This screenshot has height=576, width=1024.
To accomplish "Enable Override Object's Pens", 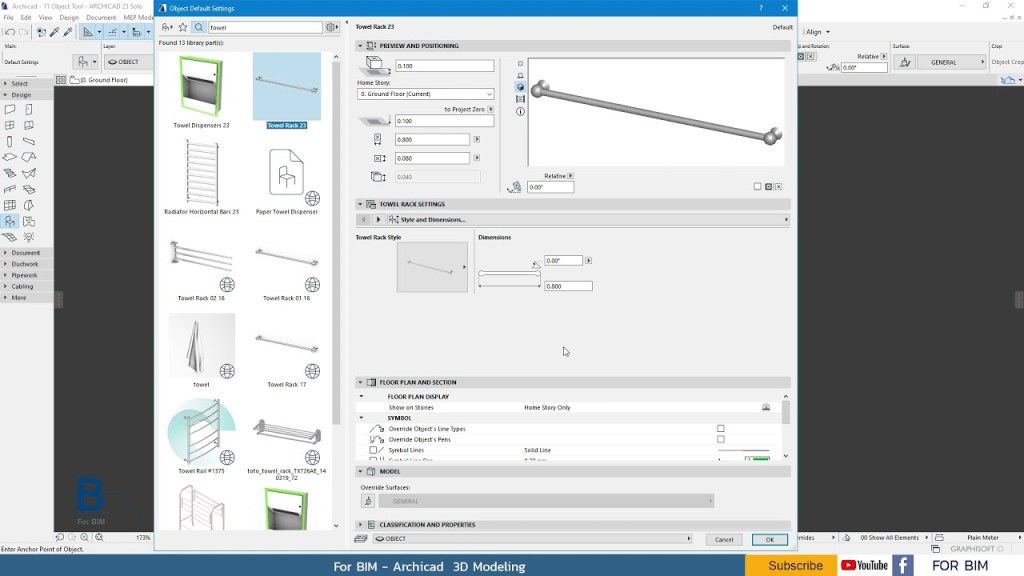I will click(721, 439).
